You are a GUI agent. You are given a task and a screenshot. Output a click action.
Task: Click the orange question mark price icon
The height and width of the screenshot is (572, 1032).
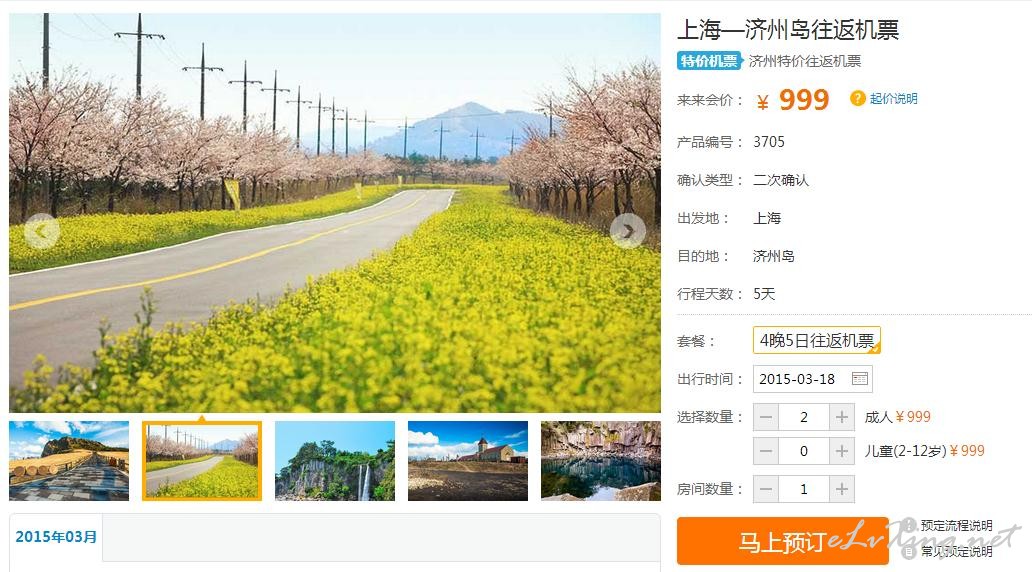coord(857,99)
